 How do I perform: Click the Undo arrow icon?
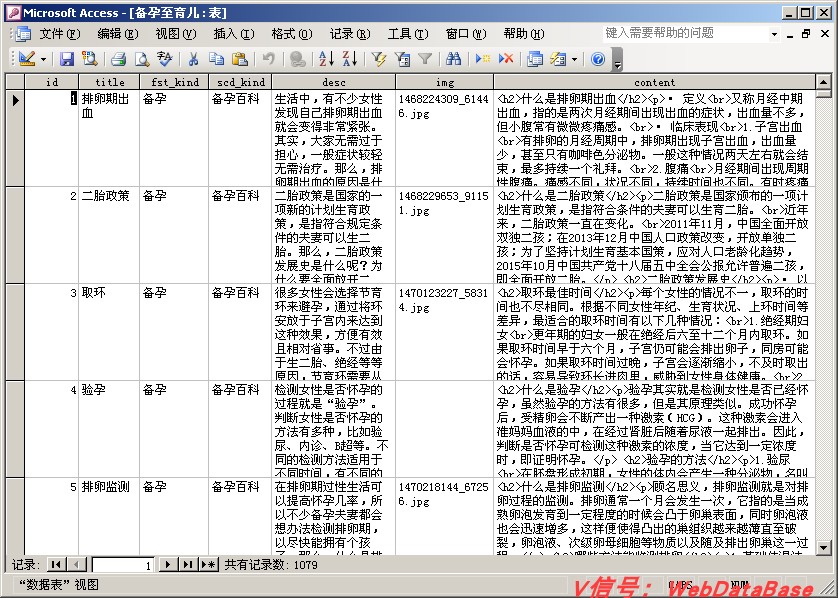[x=269, y=59]
